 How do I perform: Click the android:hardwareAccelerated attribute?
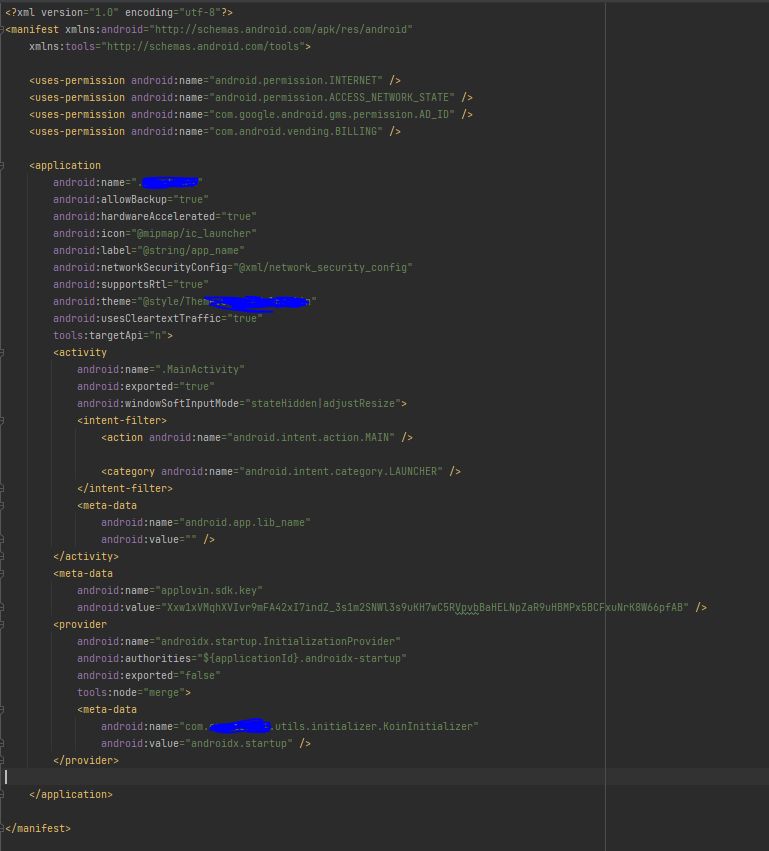pyautogui.click(x=155, y=217)
